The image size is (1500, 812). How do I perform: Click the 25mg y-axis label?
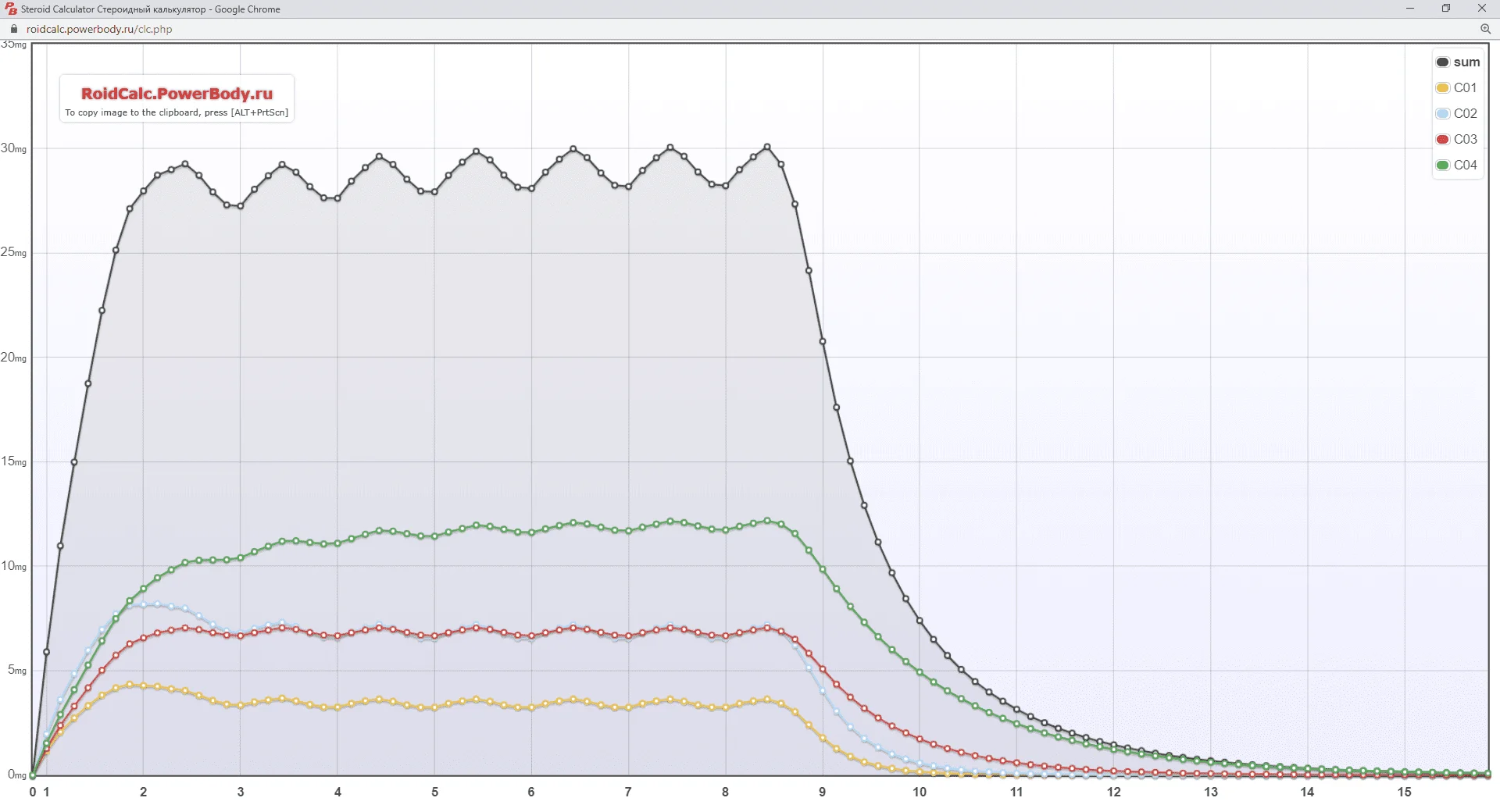point(13,252)
